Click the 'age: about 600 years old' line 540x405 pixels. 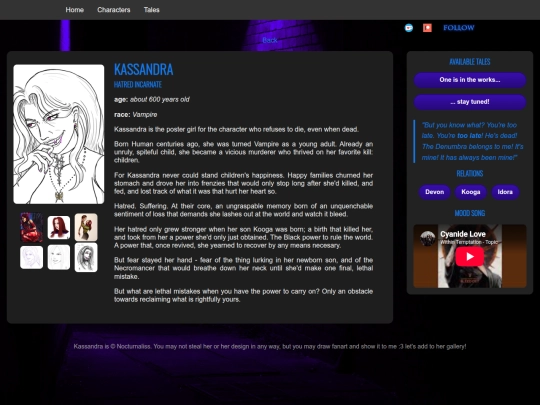coord(152,100)
